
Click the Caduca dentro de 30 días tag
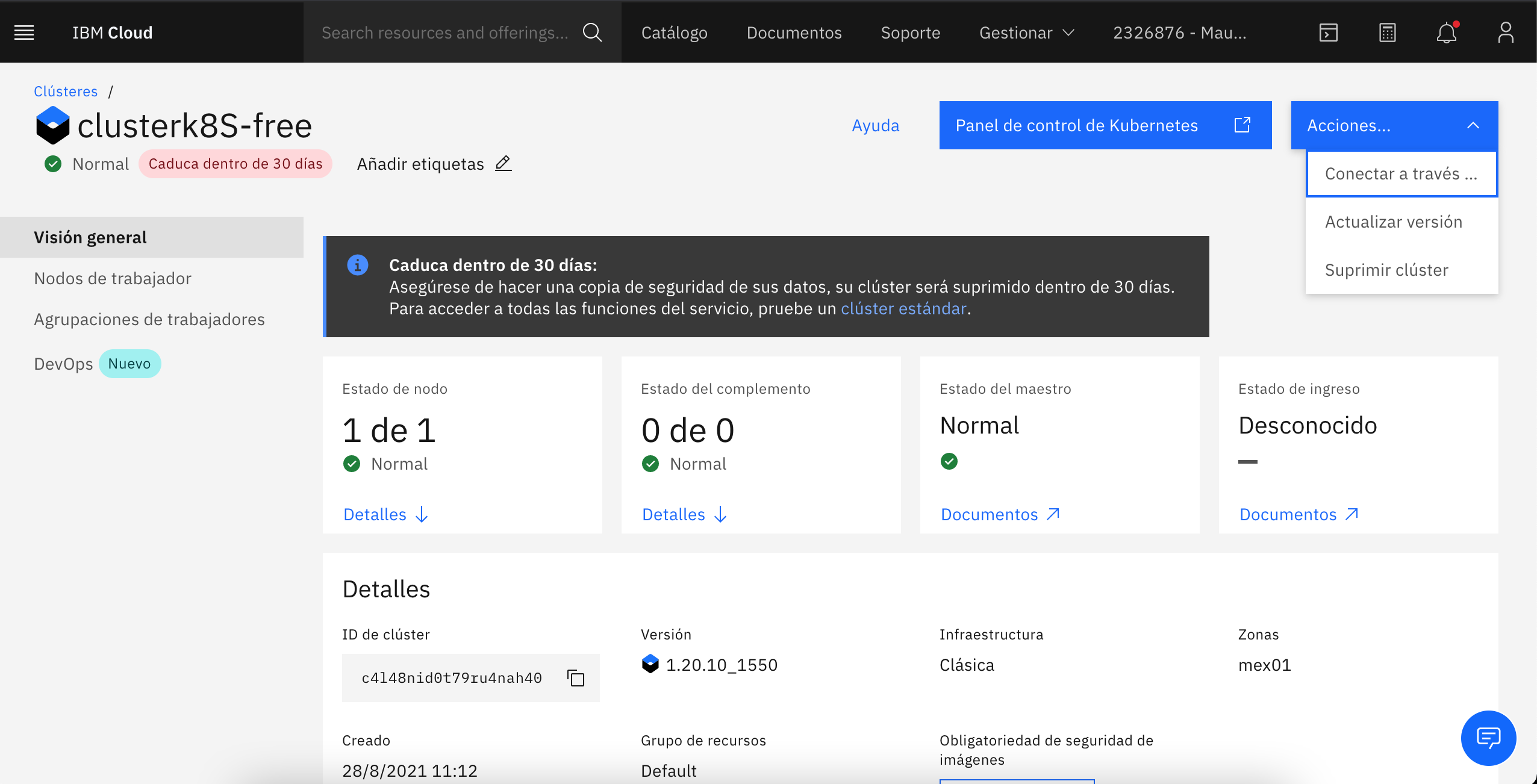[x=235, y=164]
